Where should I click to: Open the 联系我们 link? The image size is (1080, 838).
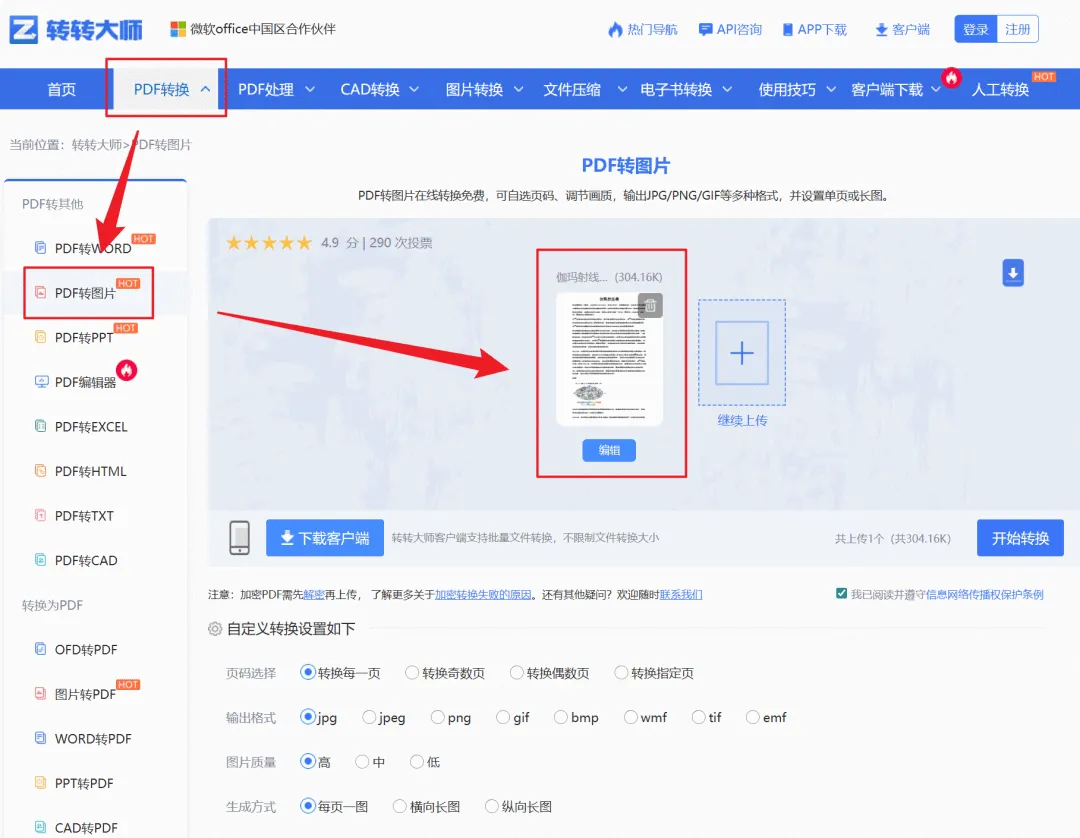pos(681,594)
